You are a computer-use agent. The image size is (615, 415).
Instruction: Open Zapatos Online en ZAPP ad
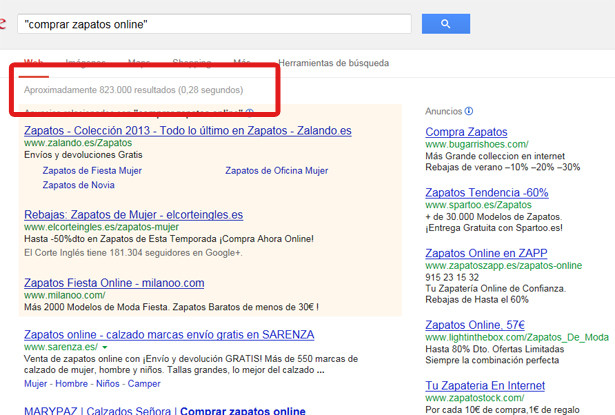(x=486, y=253)
